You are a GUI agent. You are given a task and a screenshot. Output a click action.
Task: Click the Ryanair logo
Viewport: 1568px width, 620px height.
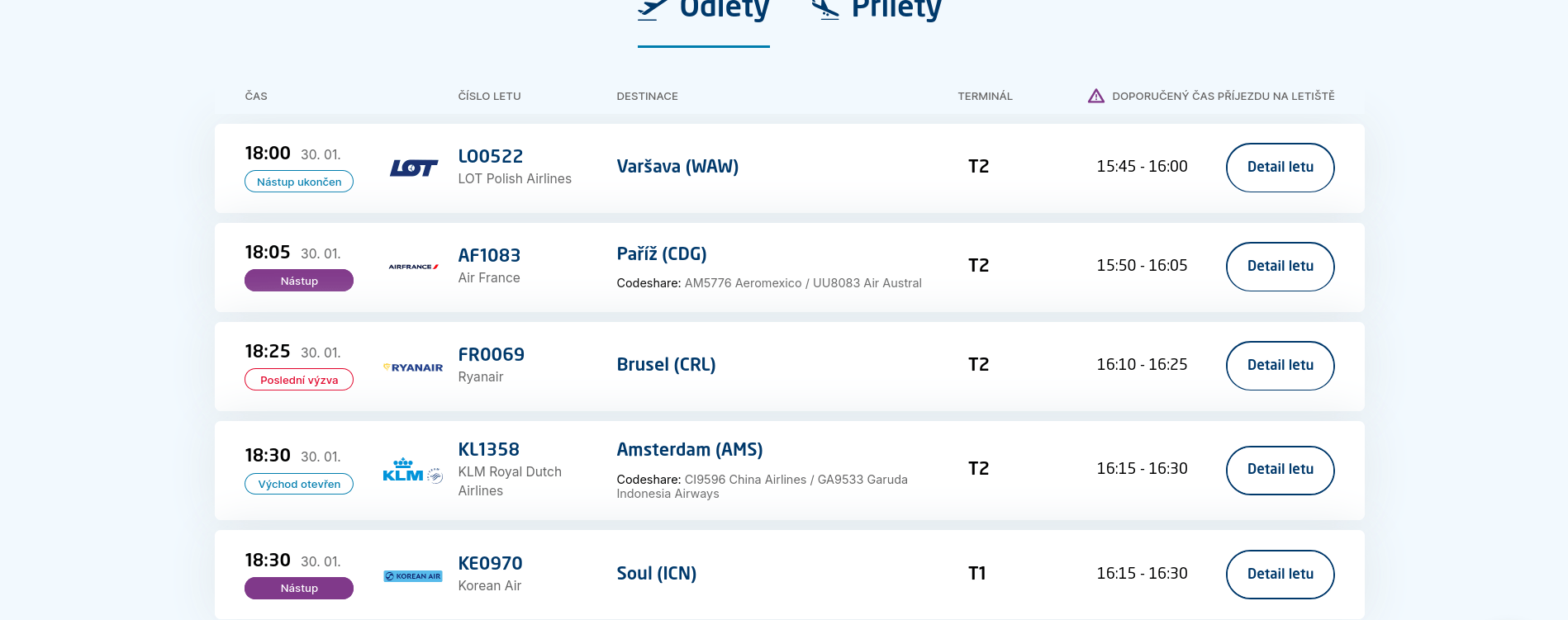pos(413,367)
